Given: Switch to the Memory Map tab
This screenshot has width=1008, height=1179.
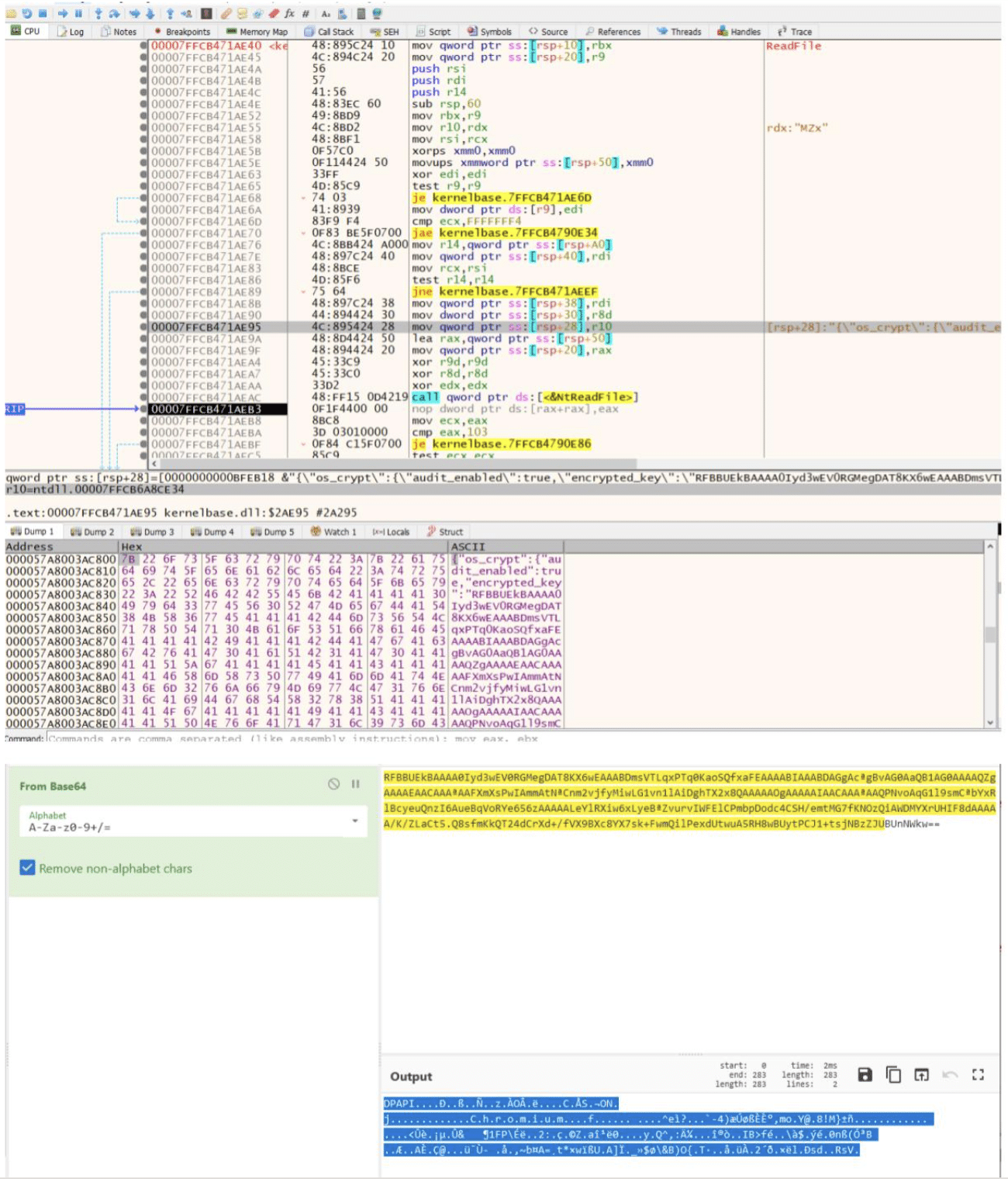Looking at the screenshot, I should click(x=257, y=32).
